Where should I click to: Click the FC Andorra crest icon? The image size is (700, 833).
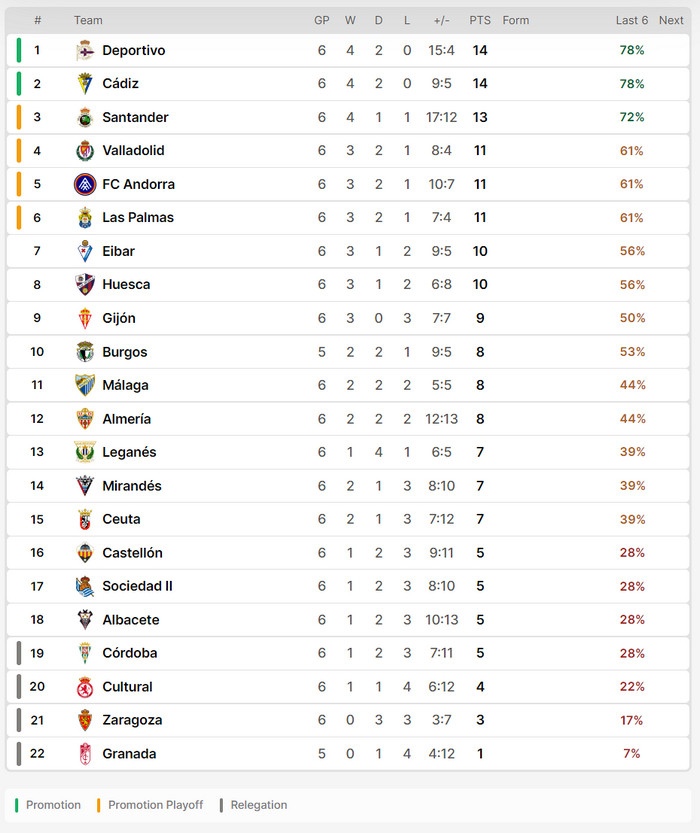(x=85, y=185)
